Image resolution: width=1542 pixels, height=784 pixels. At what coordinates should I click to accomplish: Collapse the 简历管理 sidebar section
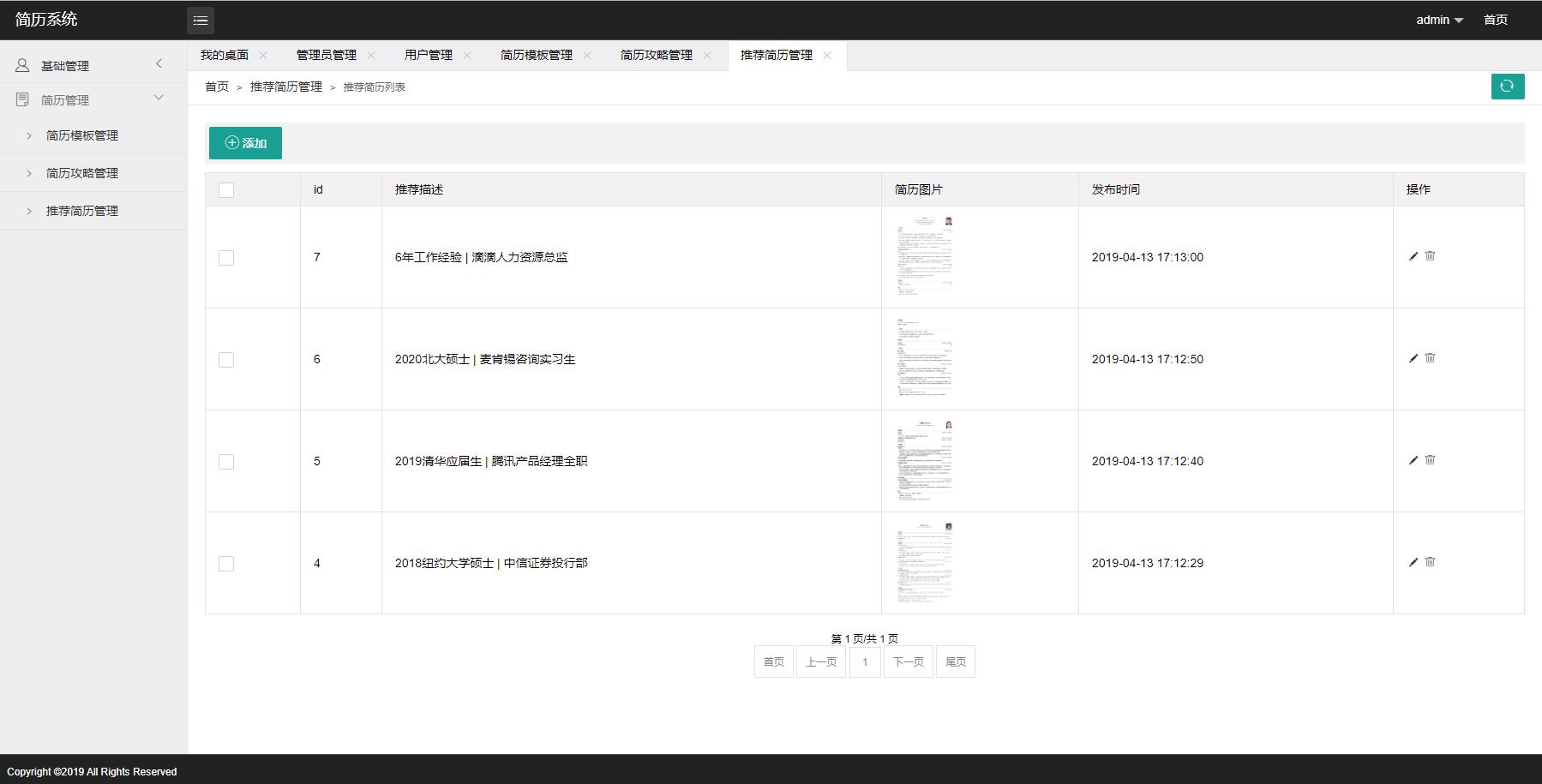93,99
